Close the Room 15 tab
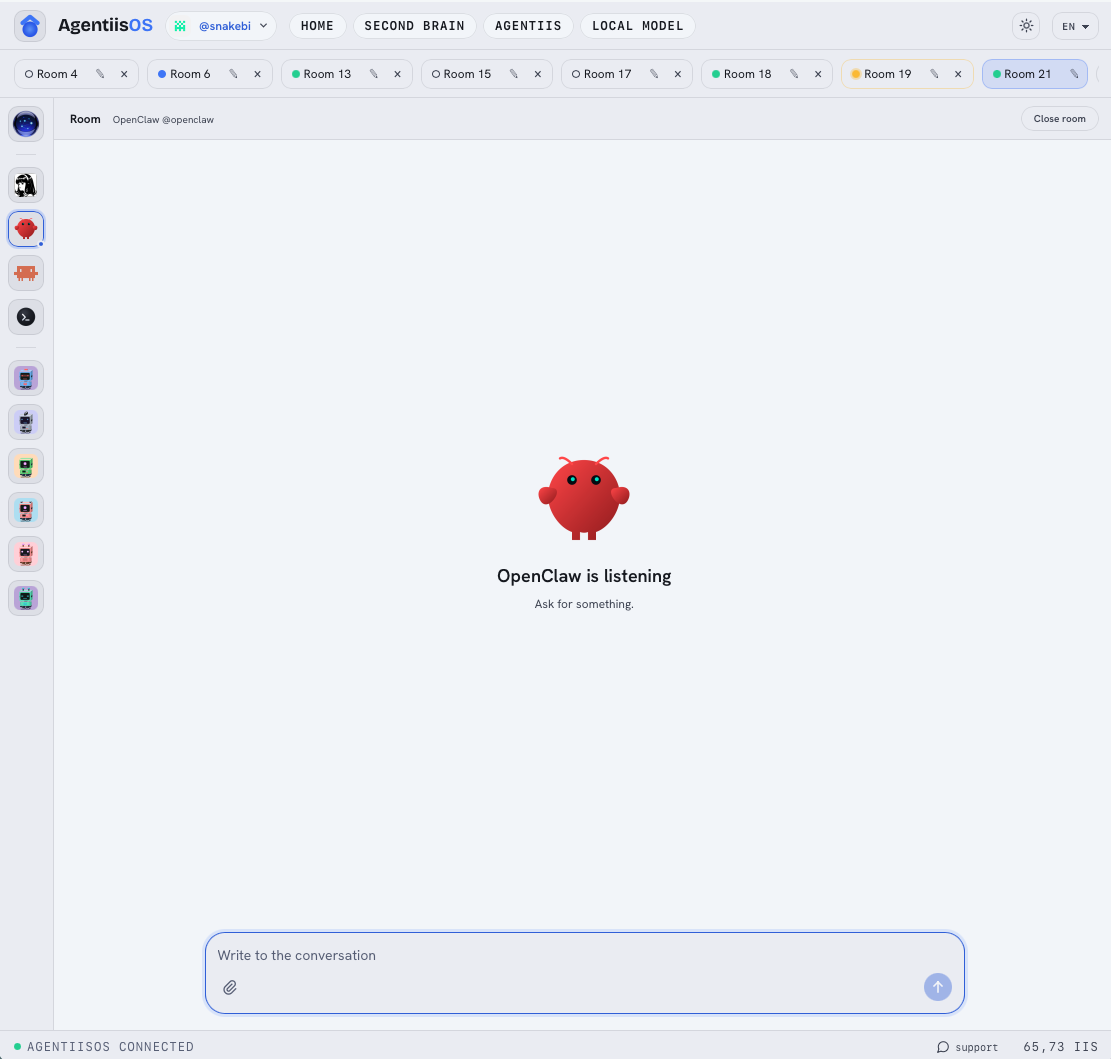 tap(538, 74)
